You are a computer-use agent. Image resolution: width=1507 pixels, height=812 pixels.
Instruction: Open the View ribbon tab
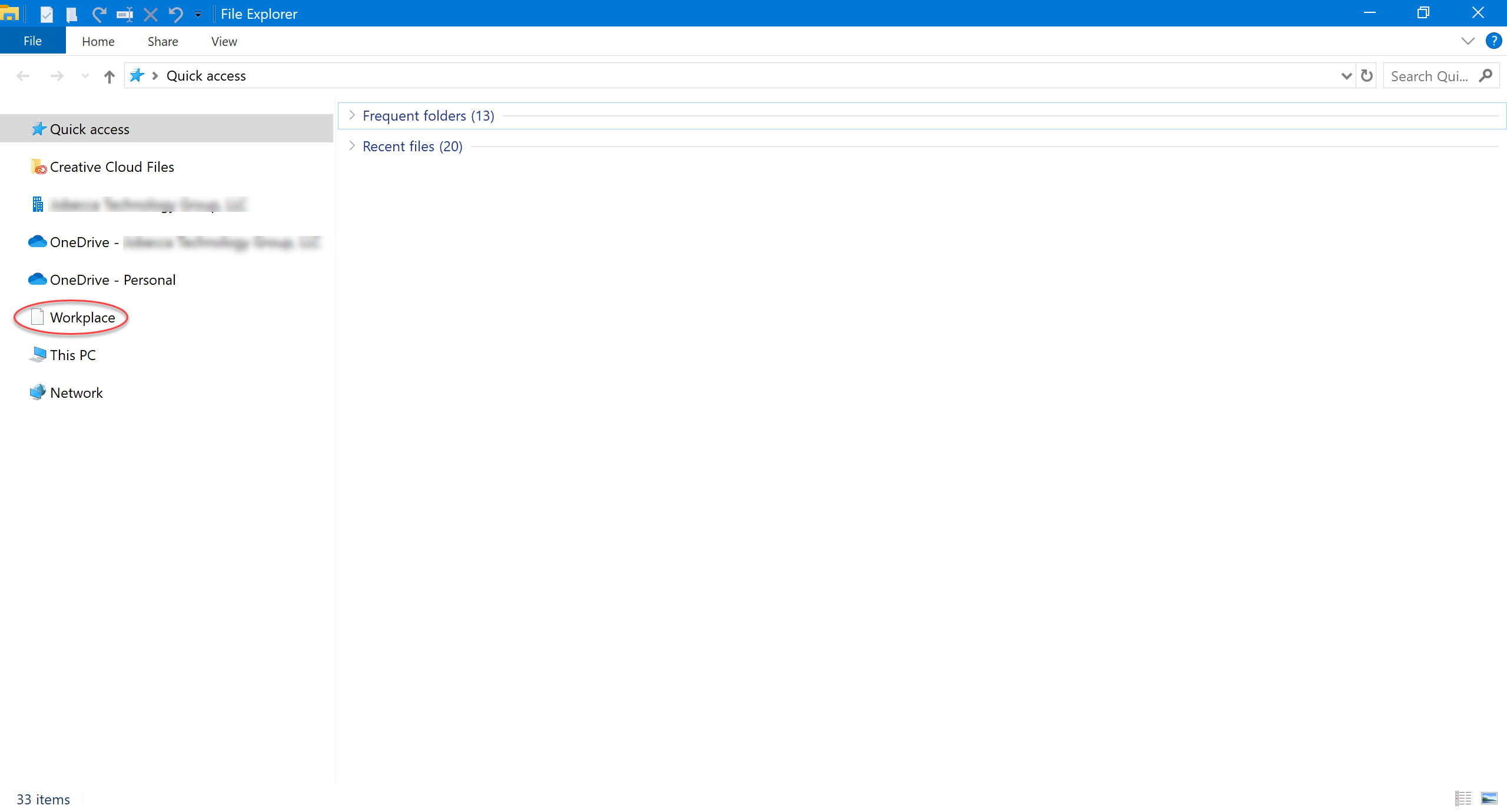224,41
